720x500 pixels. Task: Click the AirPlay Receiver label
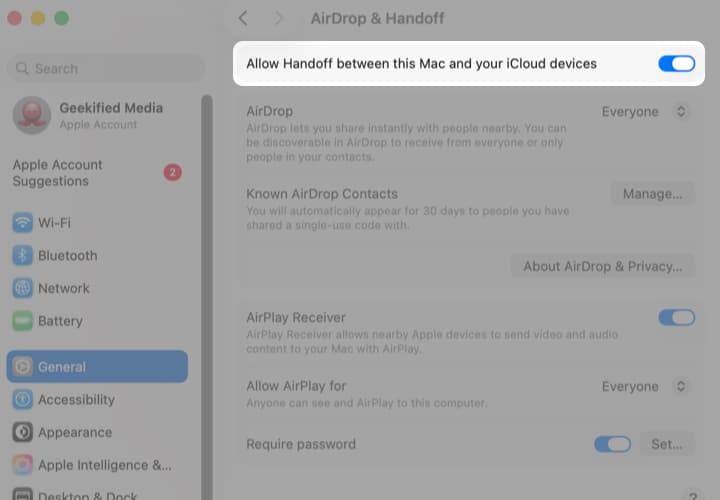coord(296,317)
